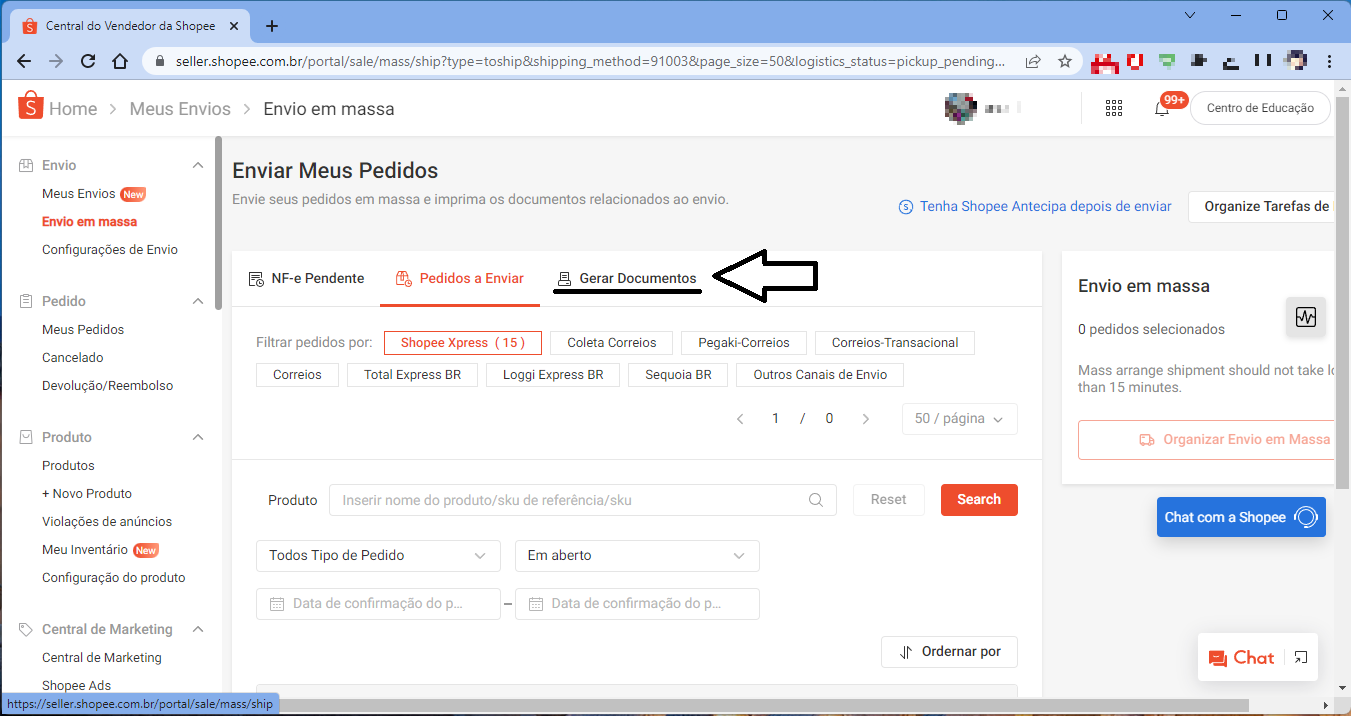Screen dimensions: 1351x716
Task: Open Shopee Ads in the sidebar
Action: pos(76,686)
